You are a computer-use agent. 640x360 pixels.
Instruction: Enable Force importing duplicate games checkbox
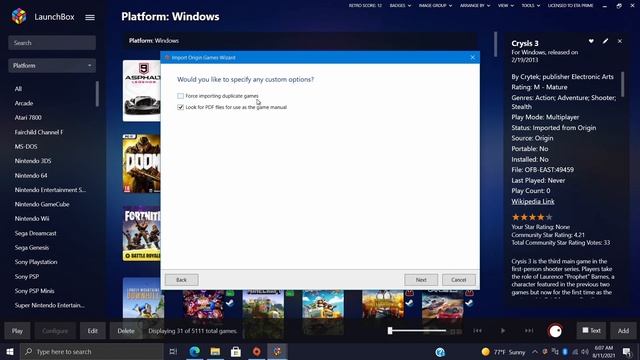click(180, 96)
